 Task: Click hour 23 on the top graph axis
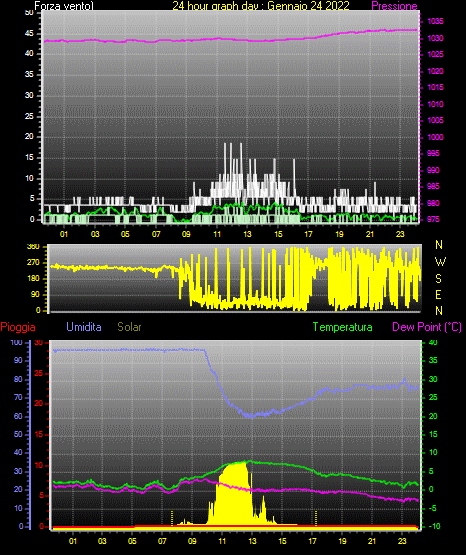click(x=400, y=234)
